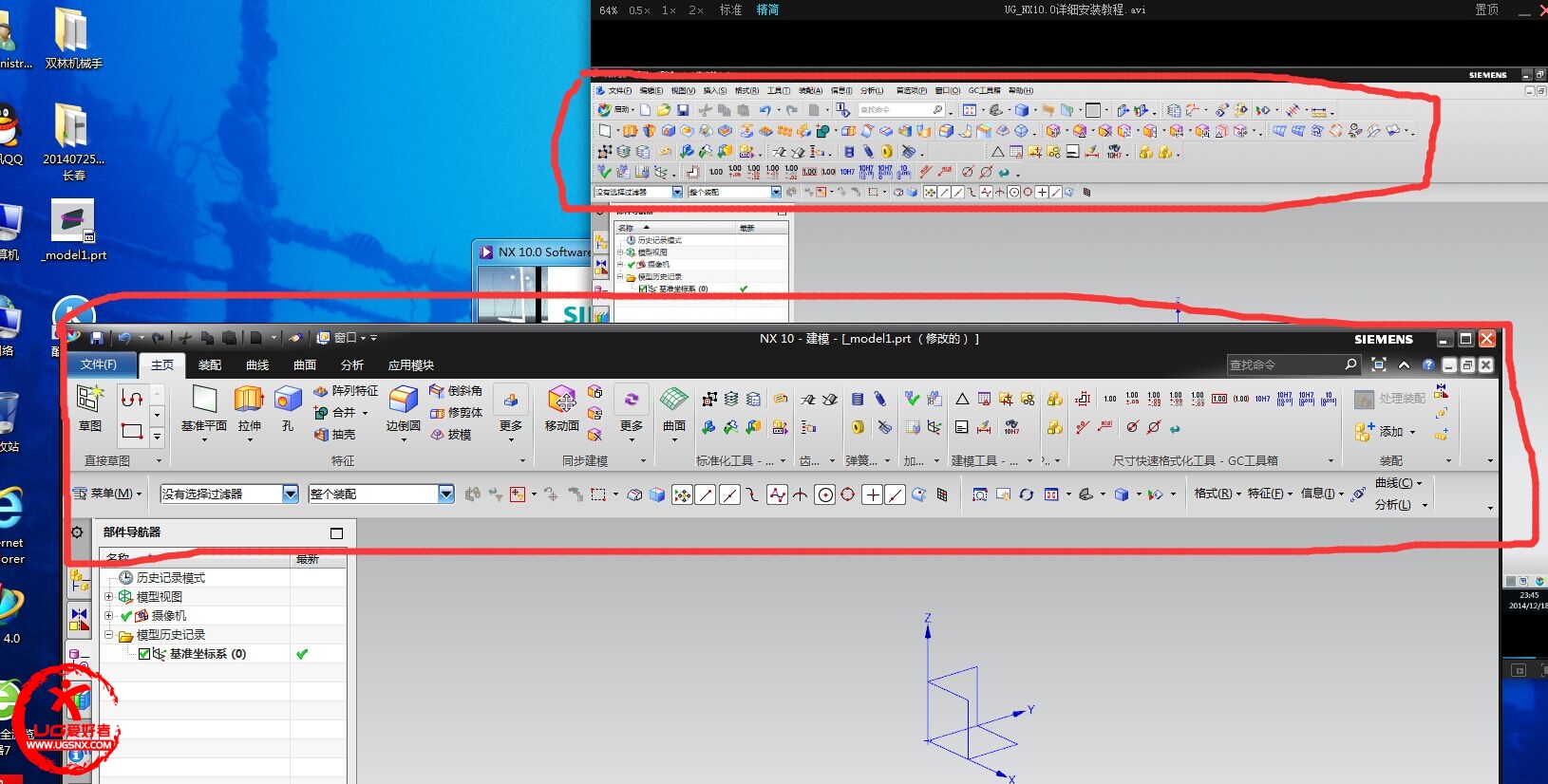Set video player speed to 2×
1548x784 pixels.
tap(696, 9)
